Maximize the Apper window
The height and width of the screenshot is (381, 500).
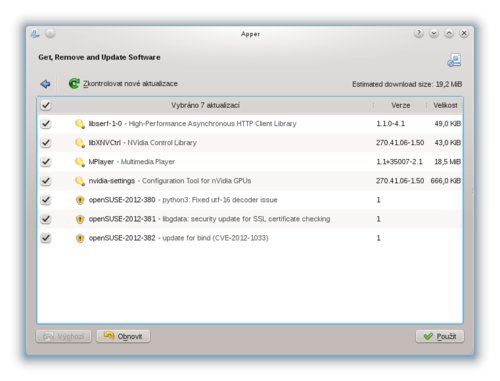(x=449, y=33)
